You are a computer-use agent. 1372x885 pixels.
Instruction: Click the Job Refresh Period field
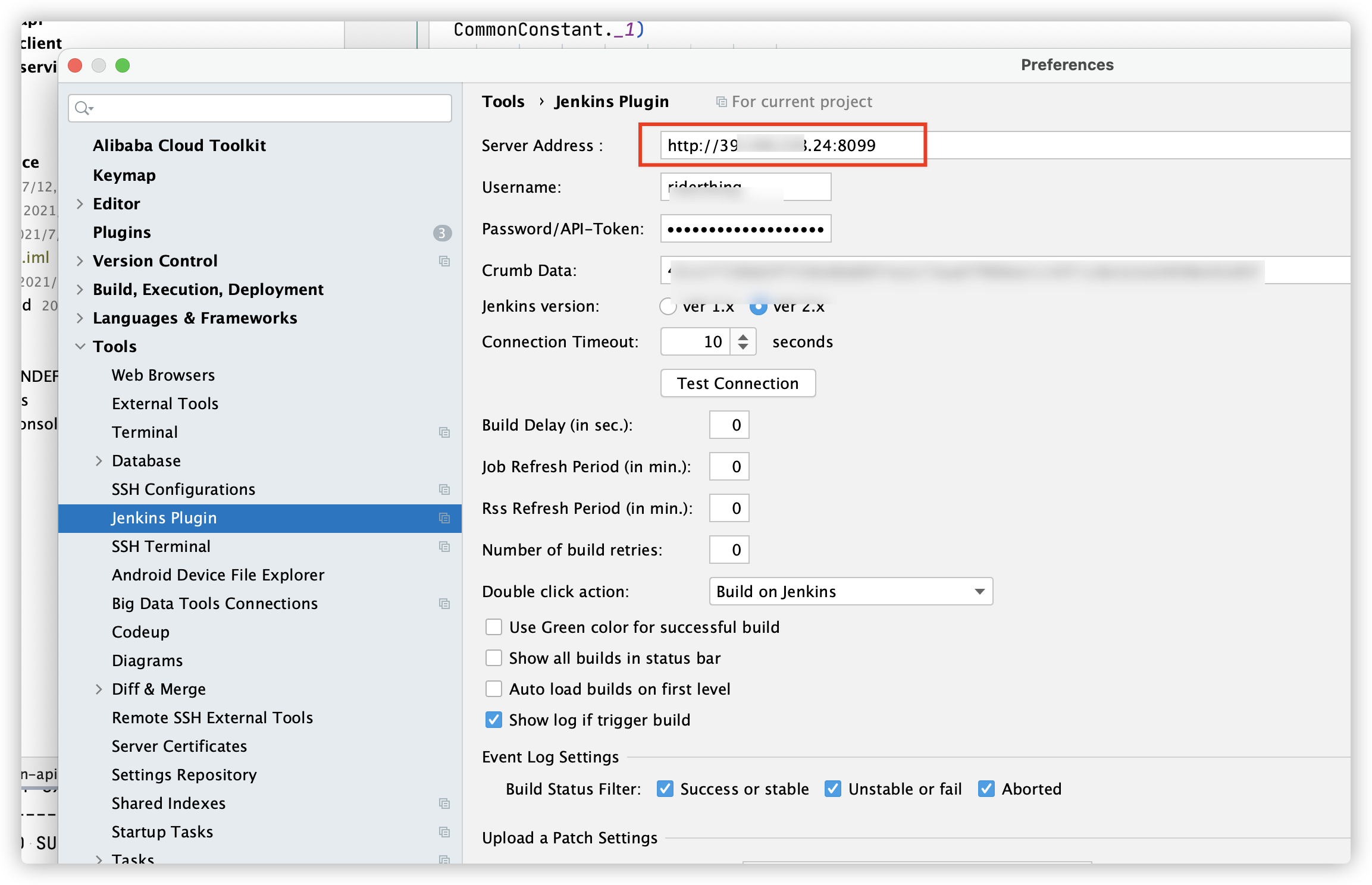click(729, 467)
